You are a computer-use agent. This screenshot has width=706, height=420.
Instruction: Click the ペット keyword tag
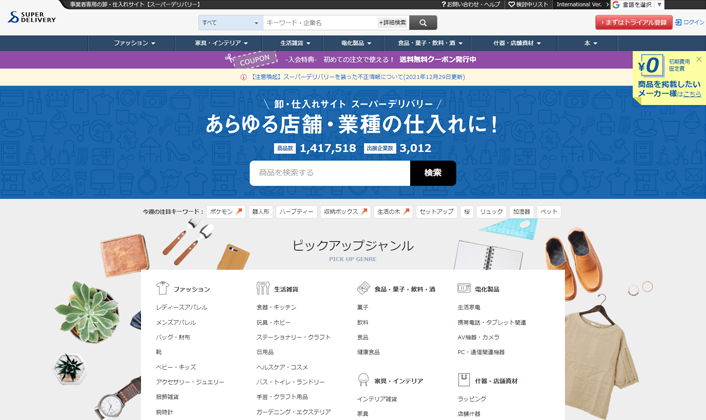point(548,212)
